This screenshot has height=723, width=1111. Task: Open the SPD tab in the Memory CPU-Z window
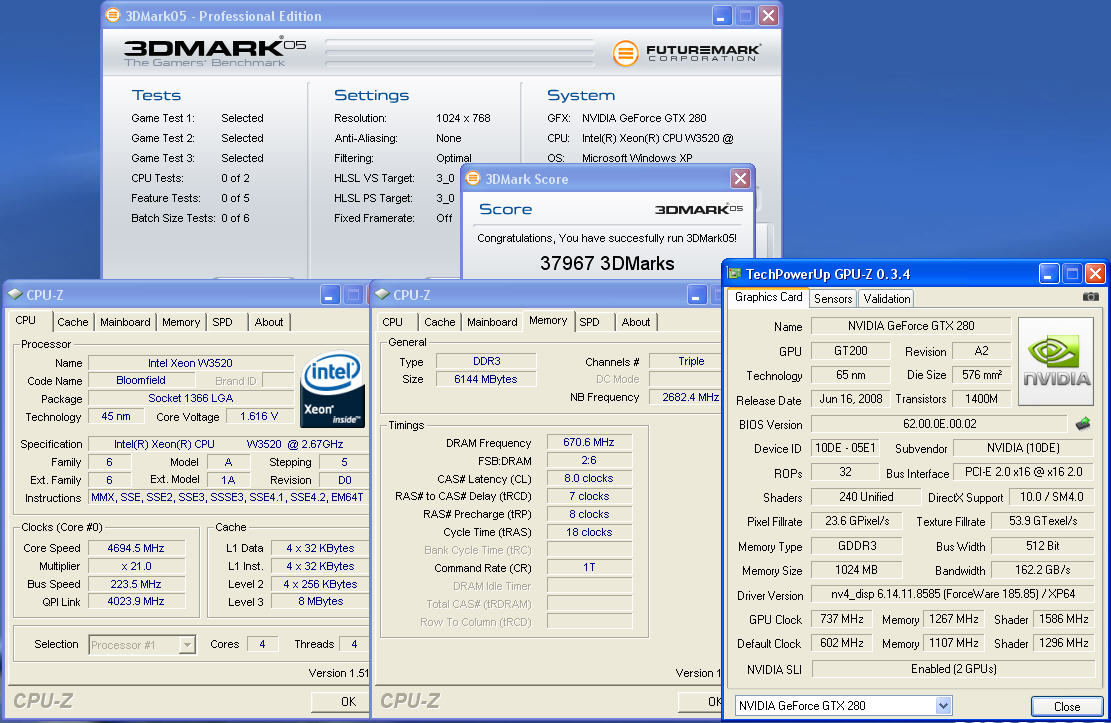(x=590, y=322)
